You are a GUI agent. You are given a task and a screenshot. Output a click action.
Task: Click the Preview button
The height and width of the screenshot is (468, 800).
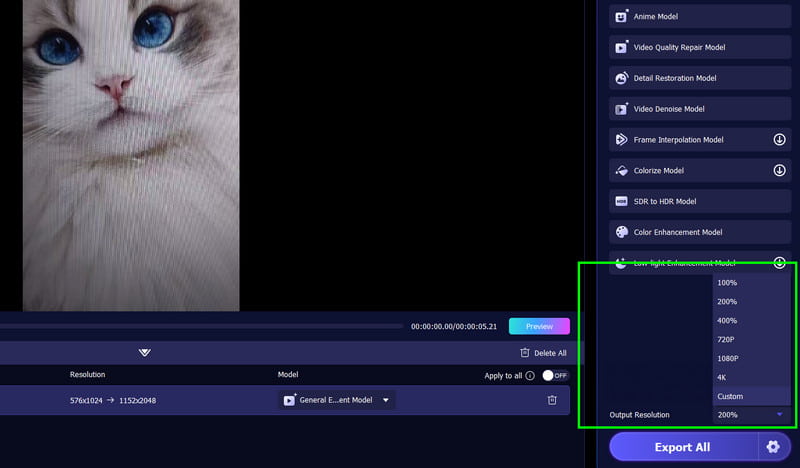(539, 326)
